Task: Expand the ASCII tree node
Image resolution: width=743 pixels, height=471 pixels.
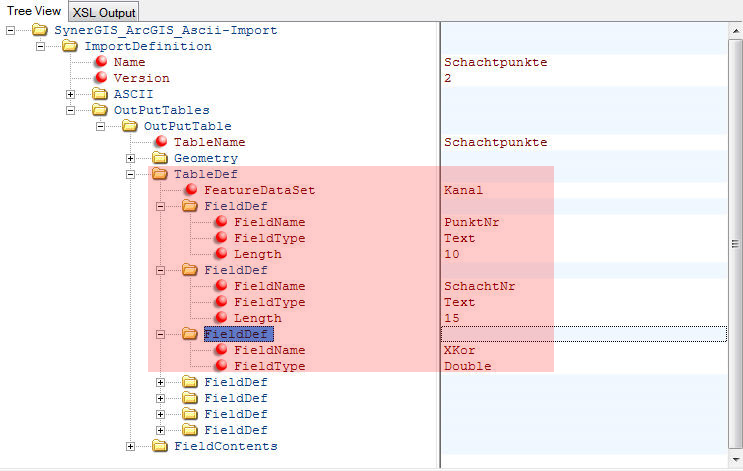Action: click(x=71, y=94)
